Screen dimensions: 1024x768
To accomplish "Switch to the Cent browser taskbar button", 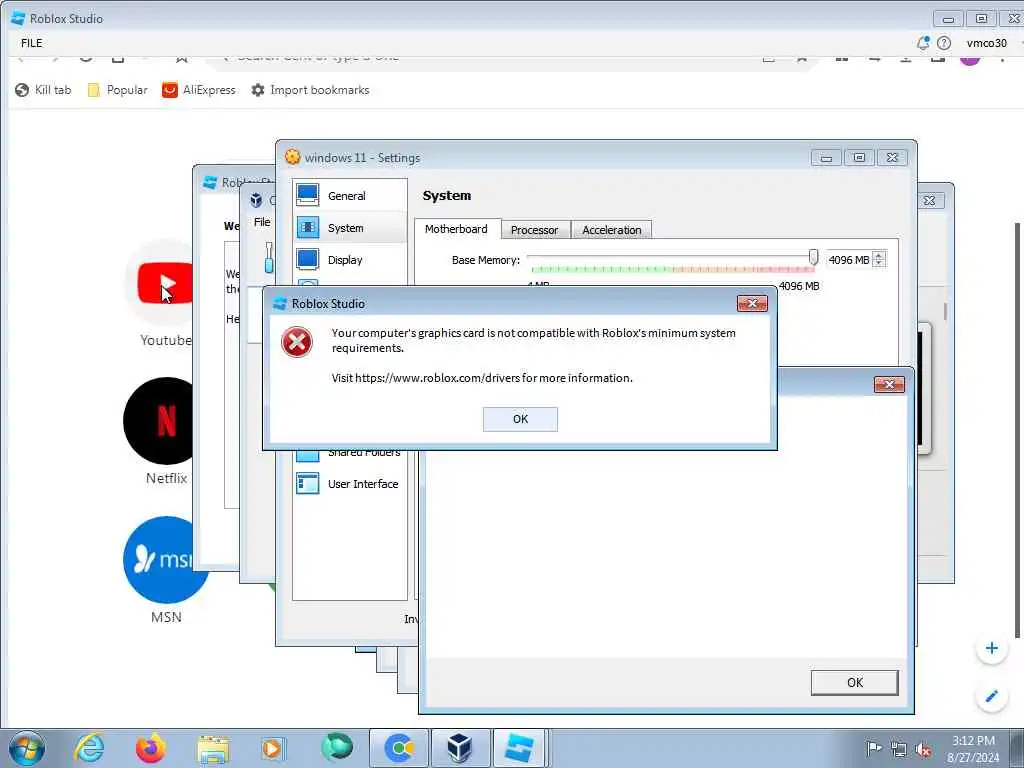I will click(x=399, y=748).
